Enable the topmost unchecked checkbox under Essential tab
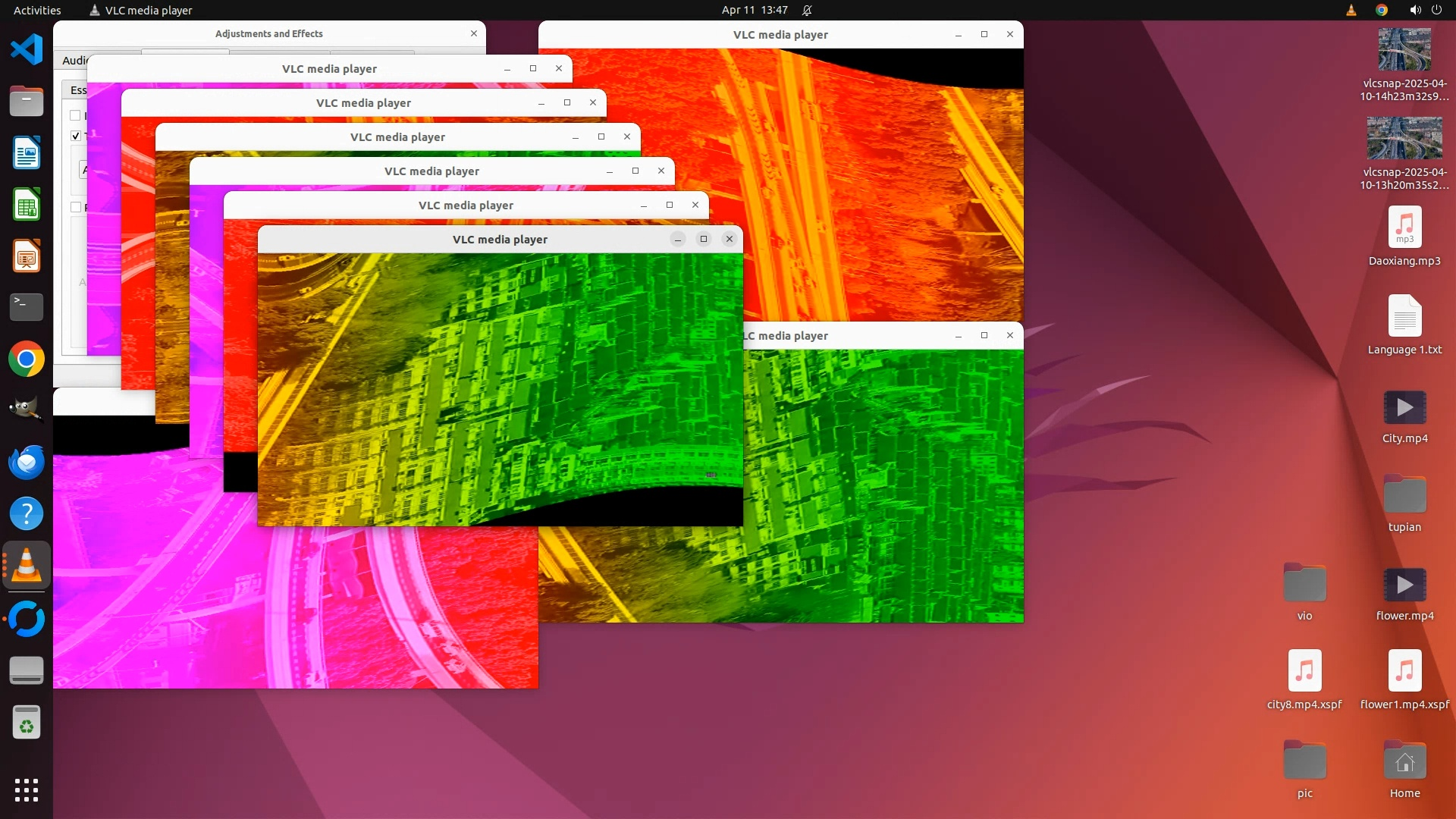 pos(76,115)
